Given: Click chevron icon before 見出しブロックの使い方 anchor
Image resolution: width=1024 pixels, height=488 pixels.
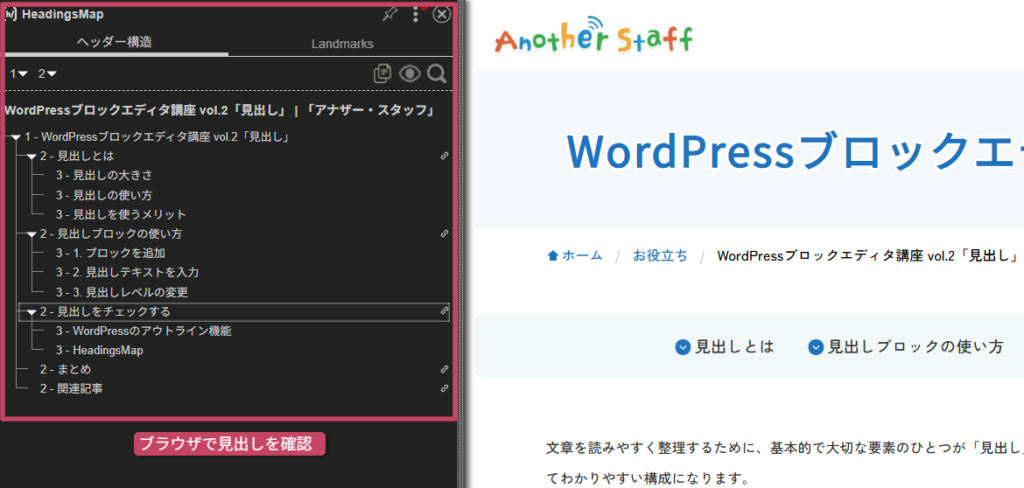Looking at the screenshot, I should click(x=815, y=348).
